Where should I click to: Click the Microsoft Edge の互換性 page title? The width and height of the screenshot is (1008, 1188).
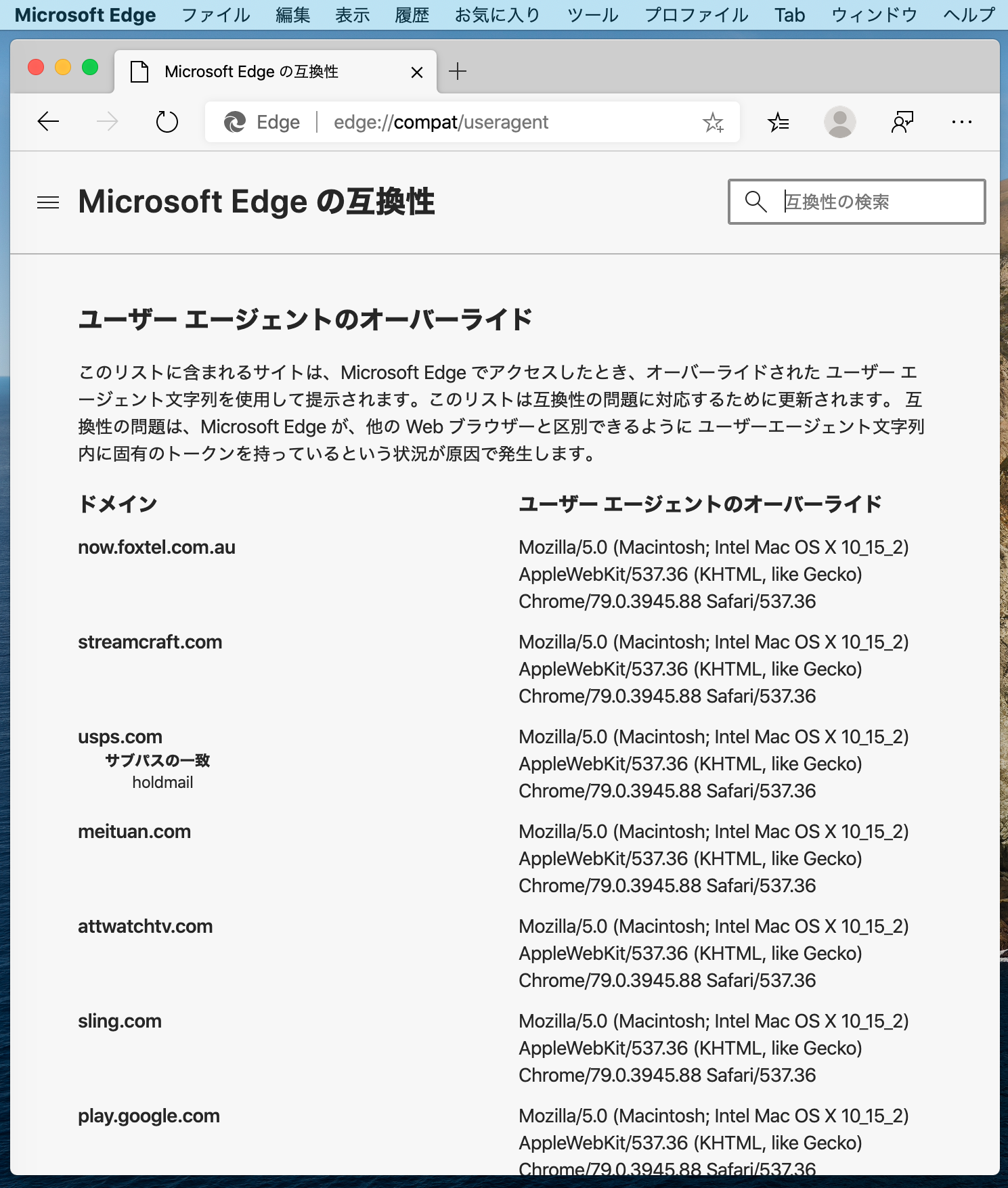257,202
